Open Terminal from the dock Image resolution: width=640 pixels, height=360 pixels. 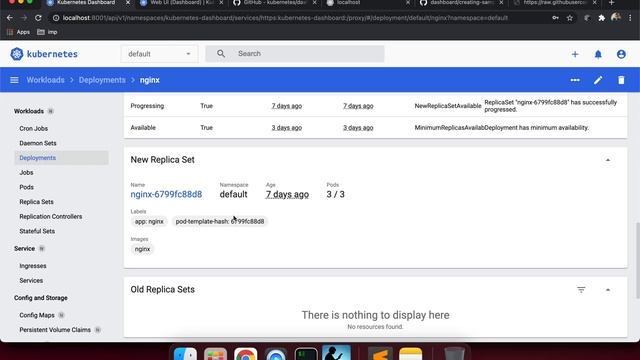click(306, 354)
